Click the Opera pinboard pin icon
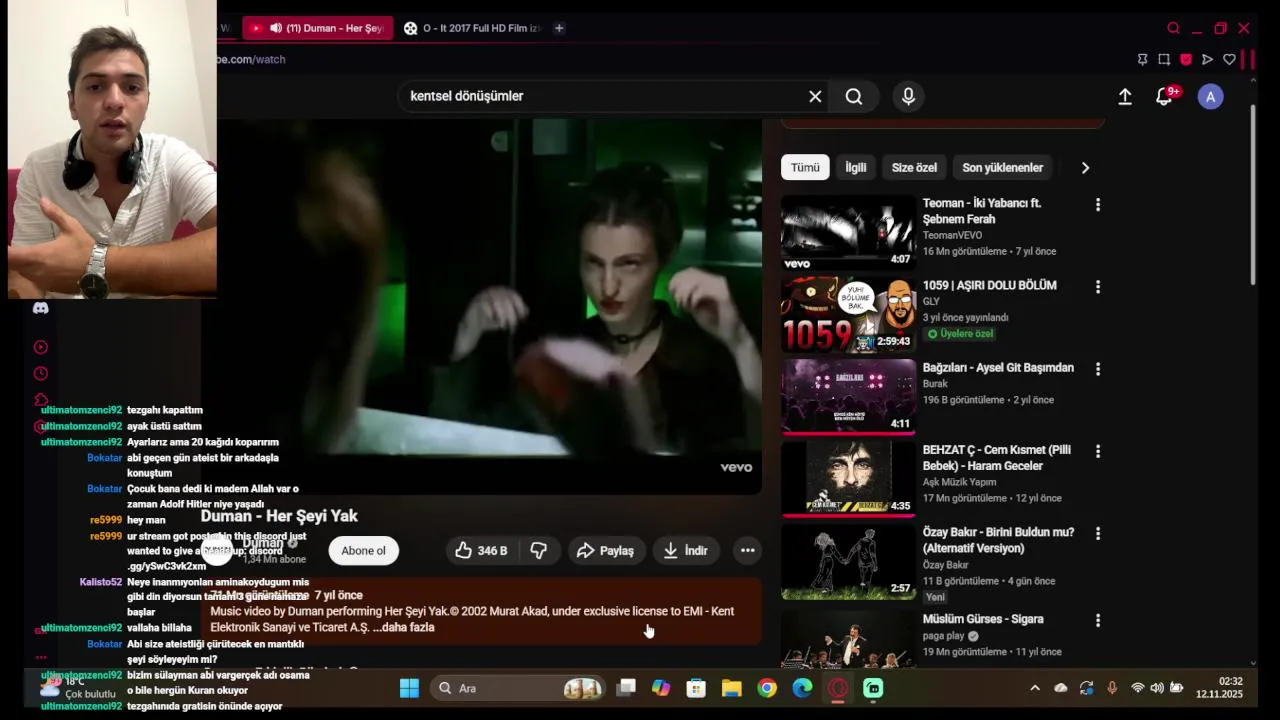Image resolution: width=1280 pixels, height=720 pixels. click(1142, 59)
